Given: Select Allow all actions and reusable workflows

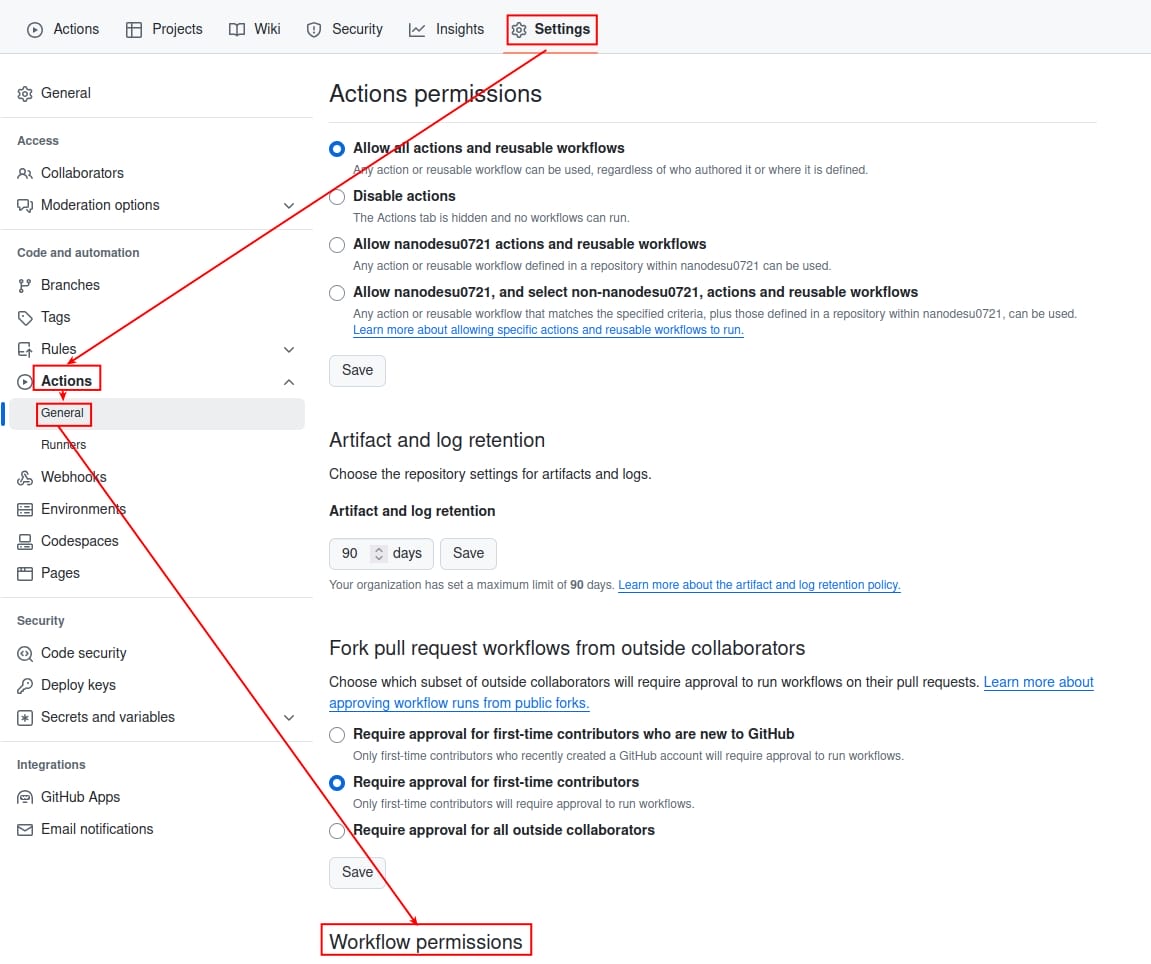Looking at the screenshot, I should (337, 149).
